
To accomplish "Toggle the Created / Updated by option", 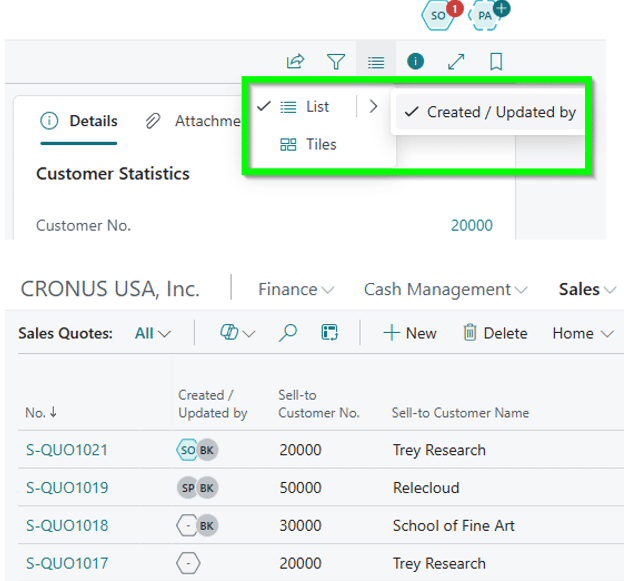I will [x=490, y=112].
